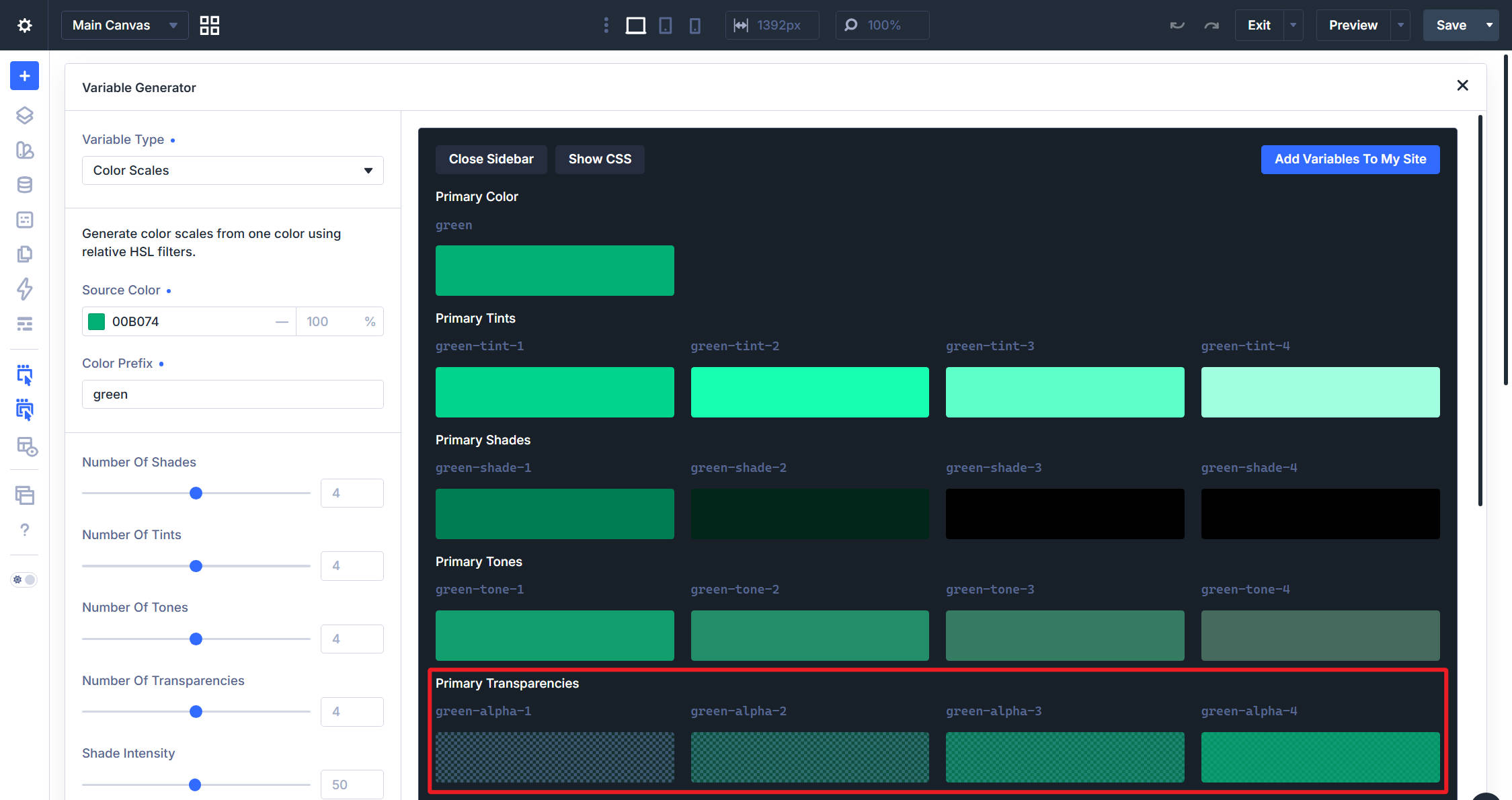Click the green-shade-3 label text

(994, 468)
